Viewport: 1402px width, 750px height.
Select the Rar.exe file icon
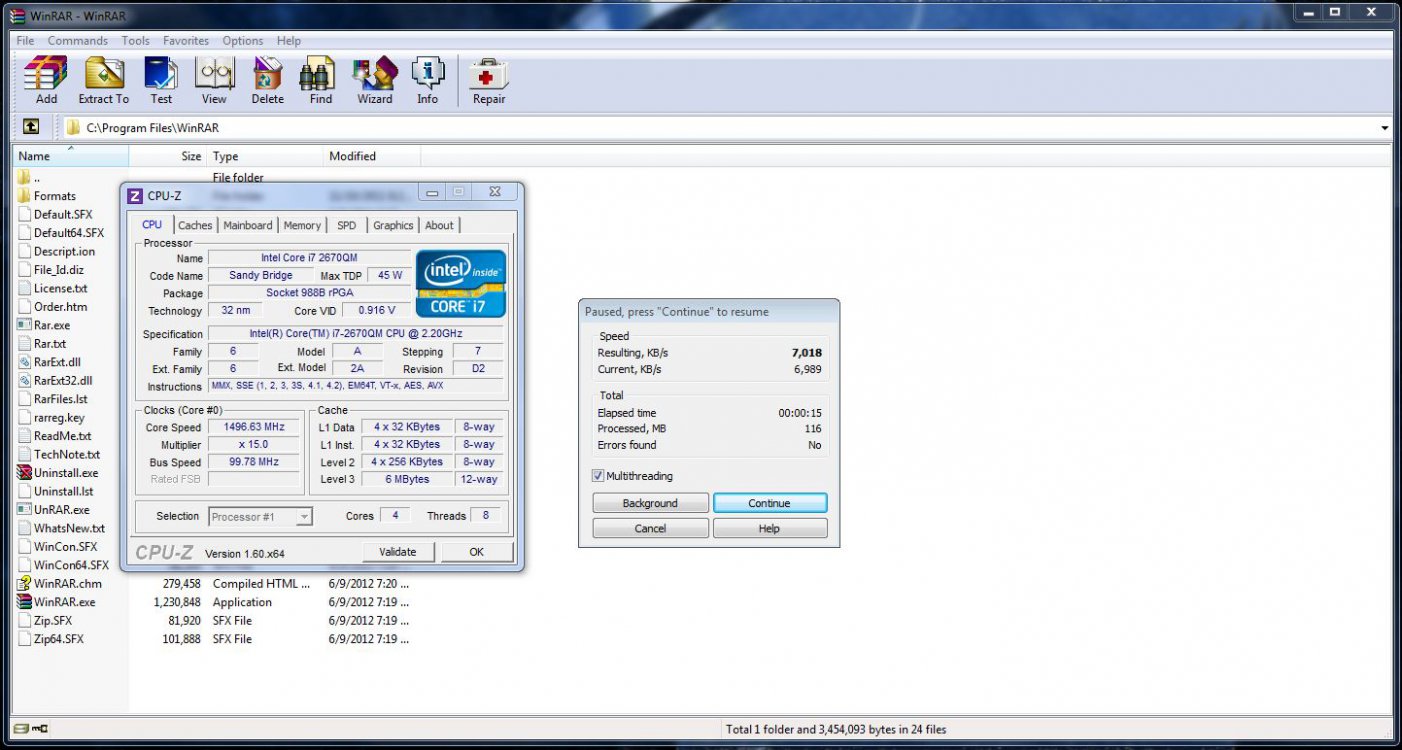(24, 325)
